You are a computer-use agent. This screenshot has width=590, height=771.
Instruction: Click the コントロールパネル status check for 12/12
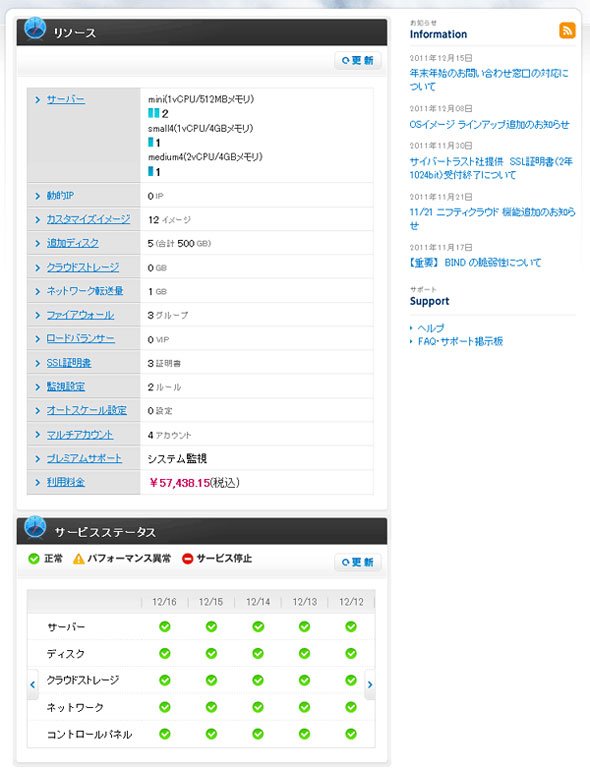click(351, 734)
